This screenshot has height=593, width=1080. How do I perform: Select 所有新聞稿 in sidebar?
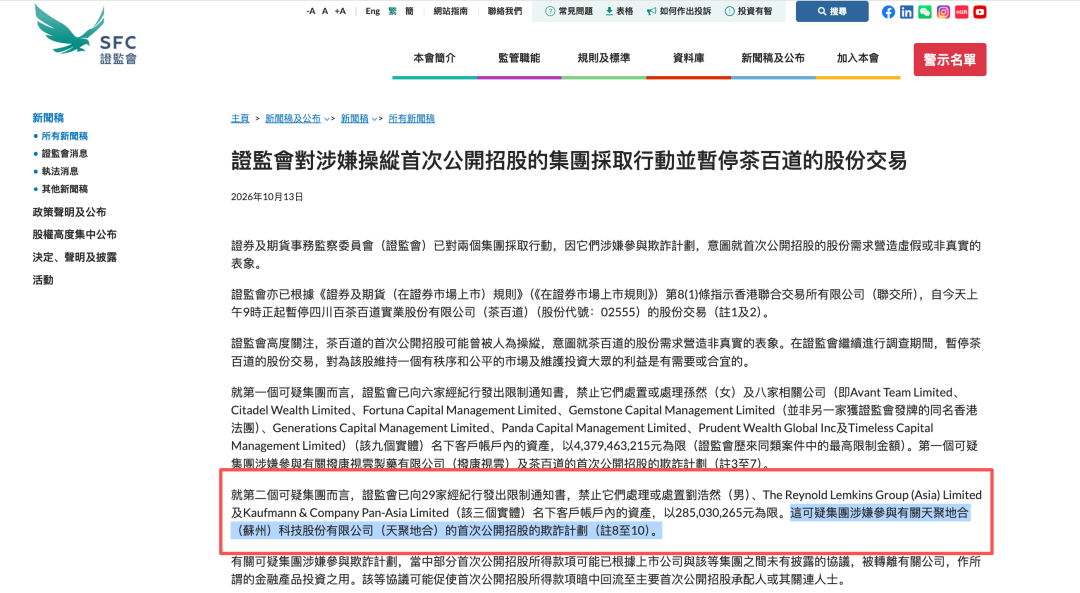(65, 136)
